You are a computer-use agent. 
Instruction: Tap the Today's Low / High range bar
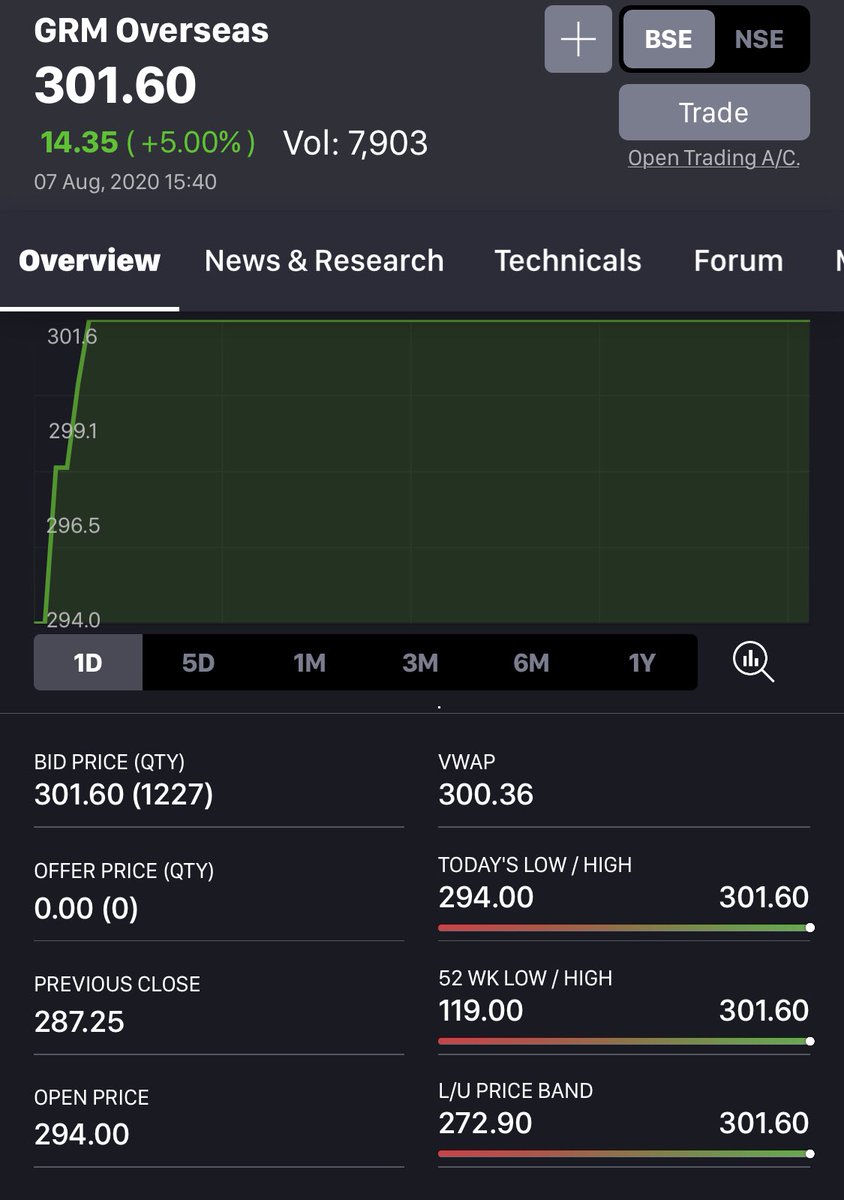click(x=625, y=928)
